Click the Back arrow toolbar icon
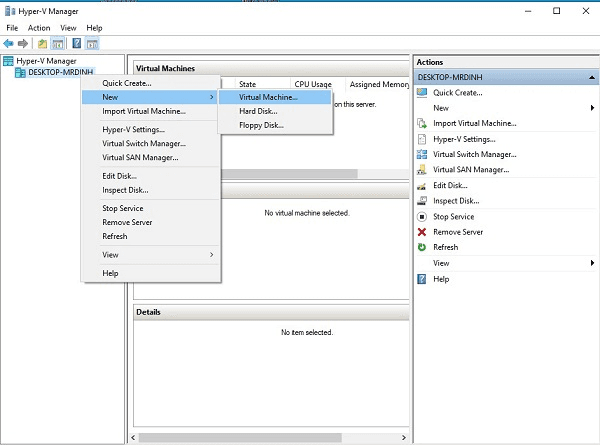 9,44
